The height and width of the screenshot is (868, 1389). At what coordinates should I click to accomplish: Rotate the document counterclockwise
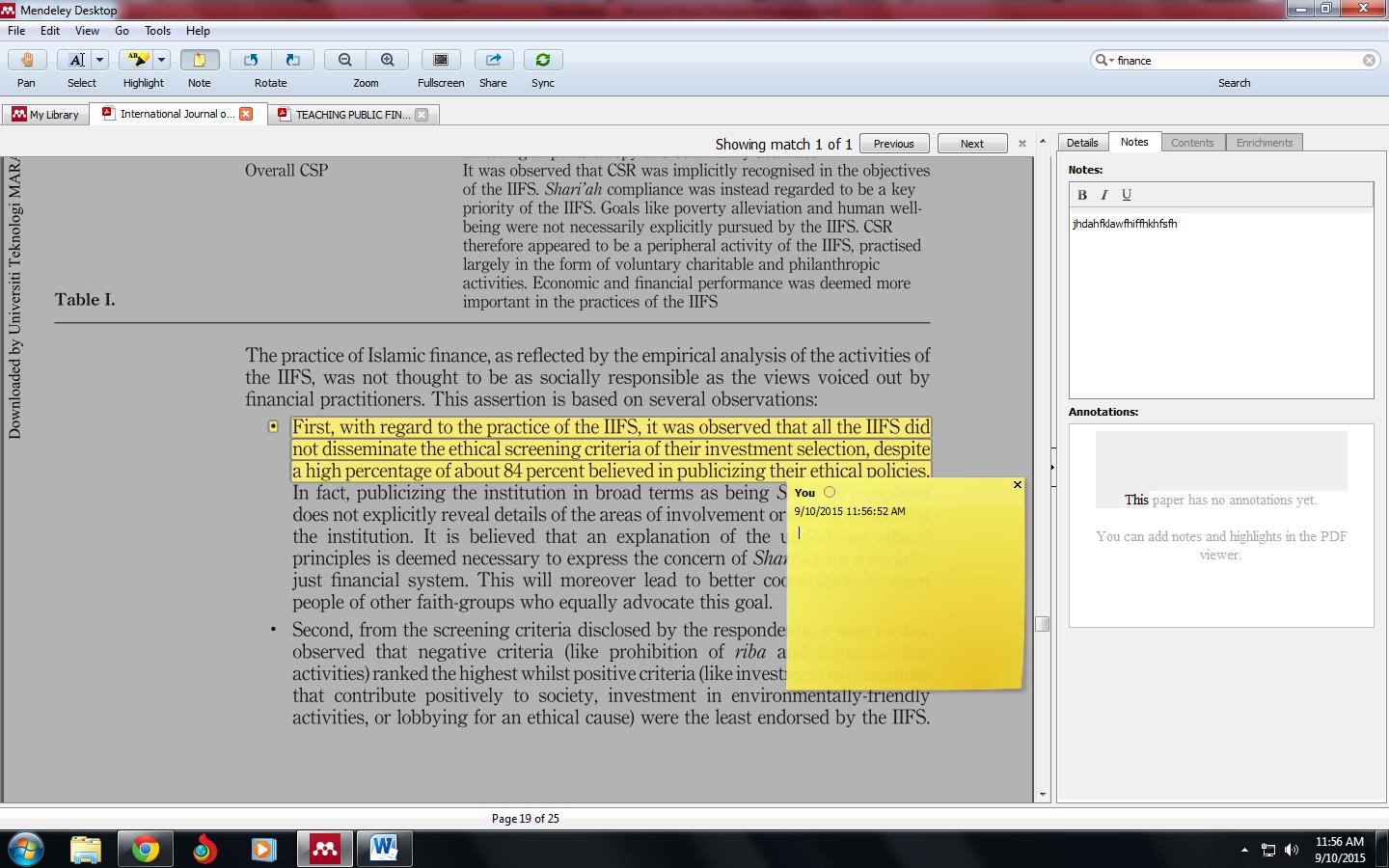tap(250, 59)
